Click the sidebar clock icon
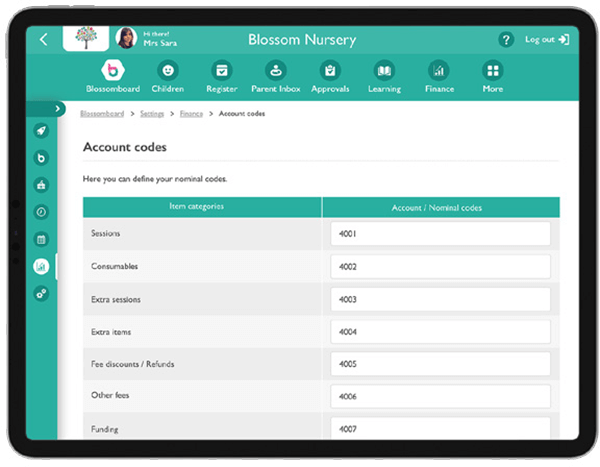 [41, 212]
